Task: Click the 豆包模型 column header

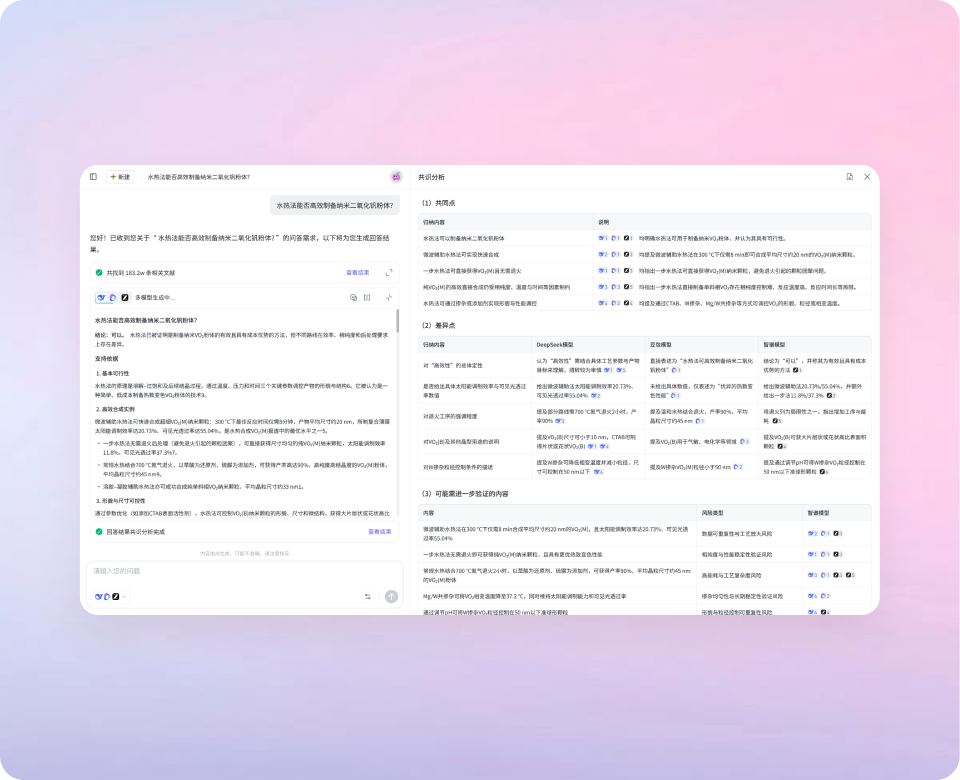Action: (661, 345)
